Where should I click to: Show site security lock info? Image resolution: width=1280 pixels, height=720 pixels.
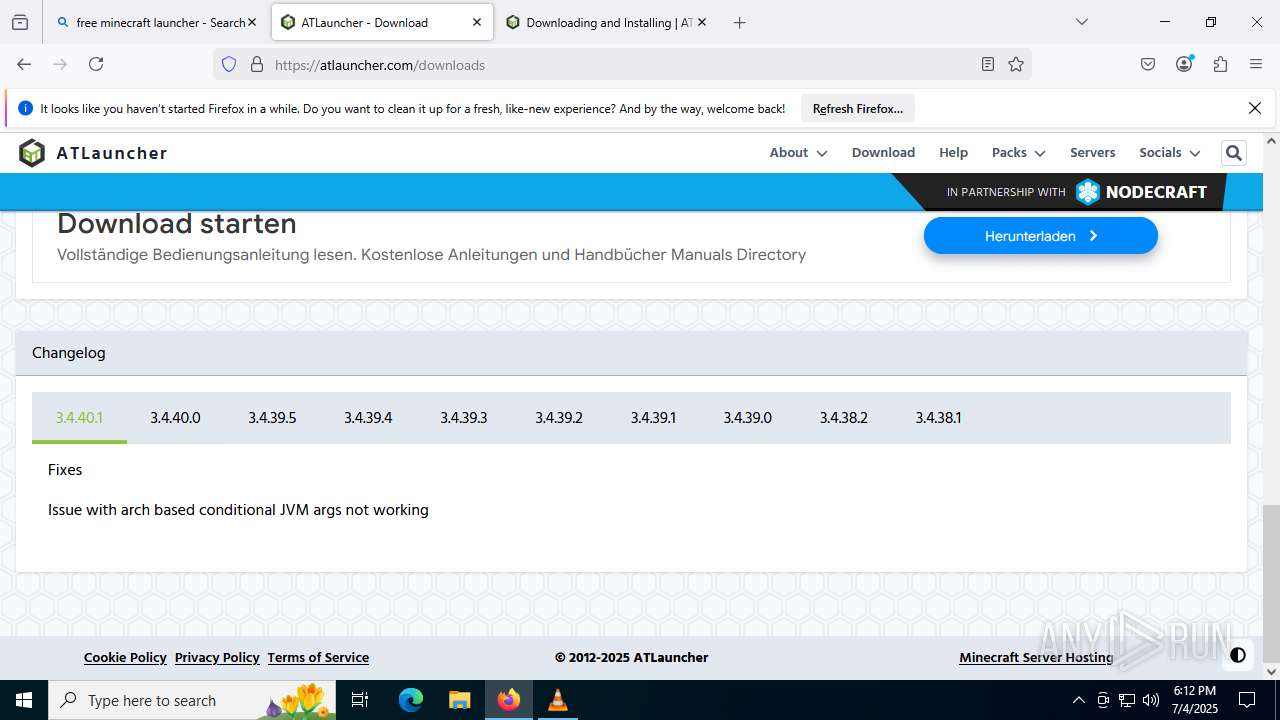pos(257,64)
